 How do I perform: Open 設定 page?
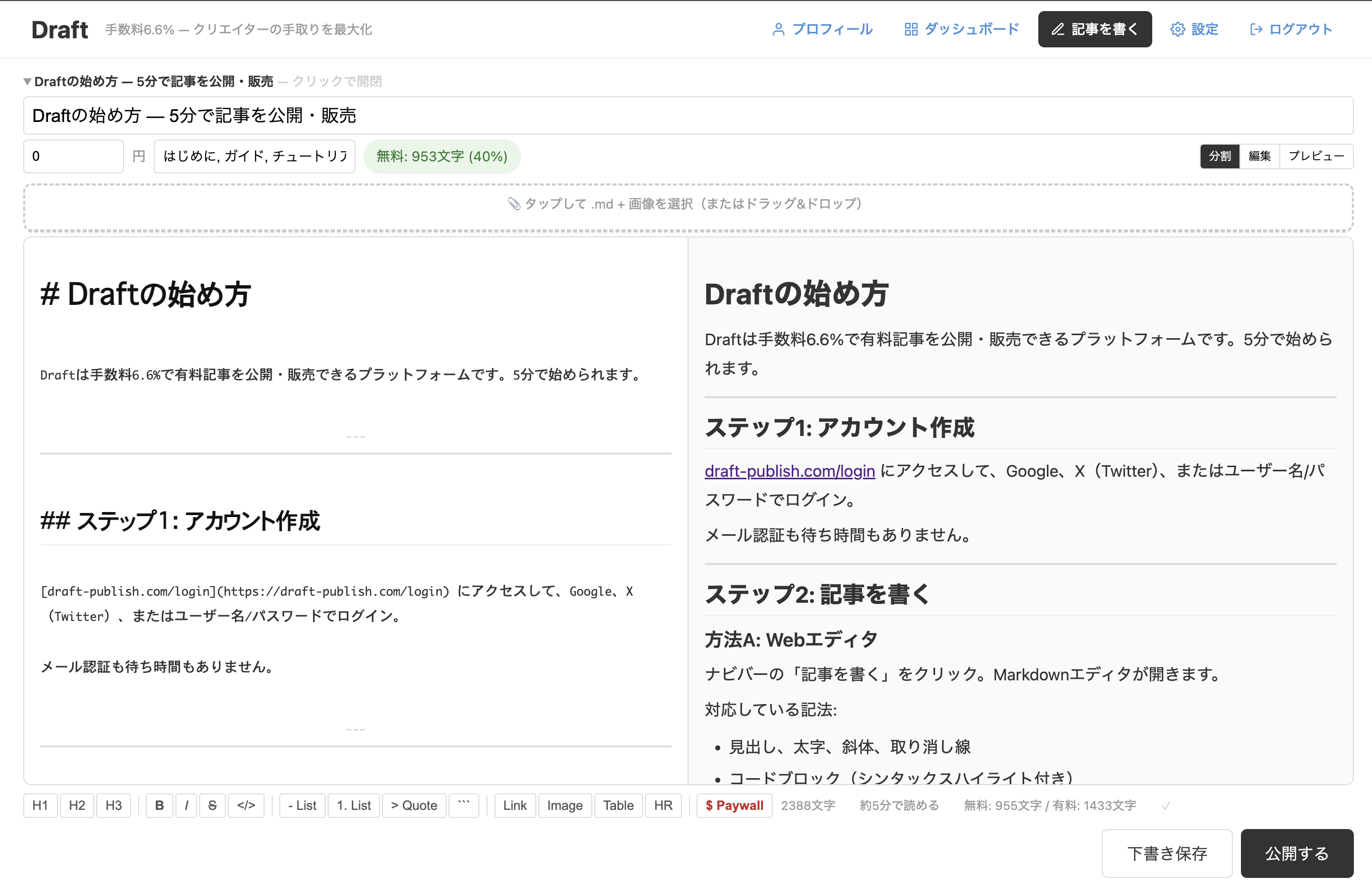pos(1194,29)
